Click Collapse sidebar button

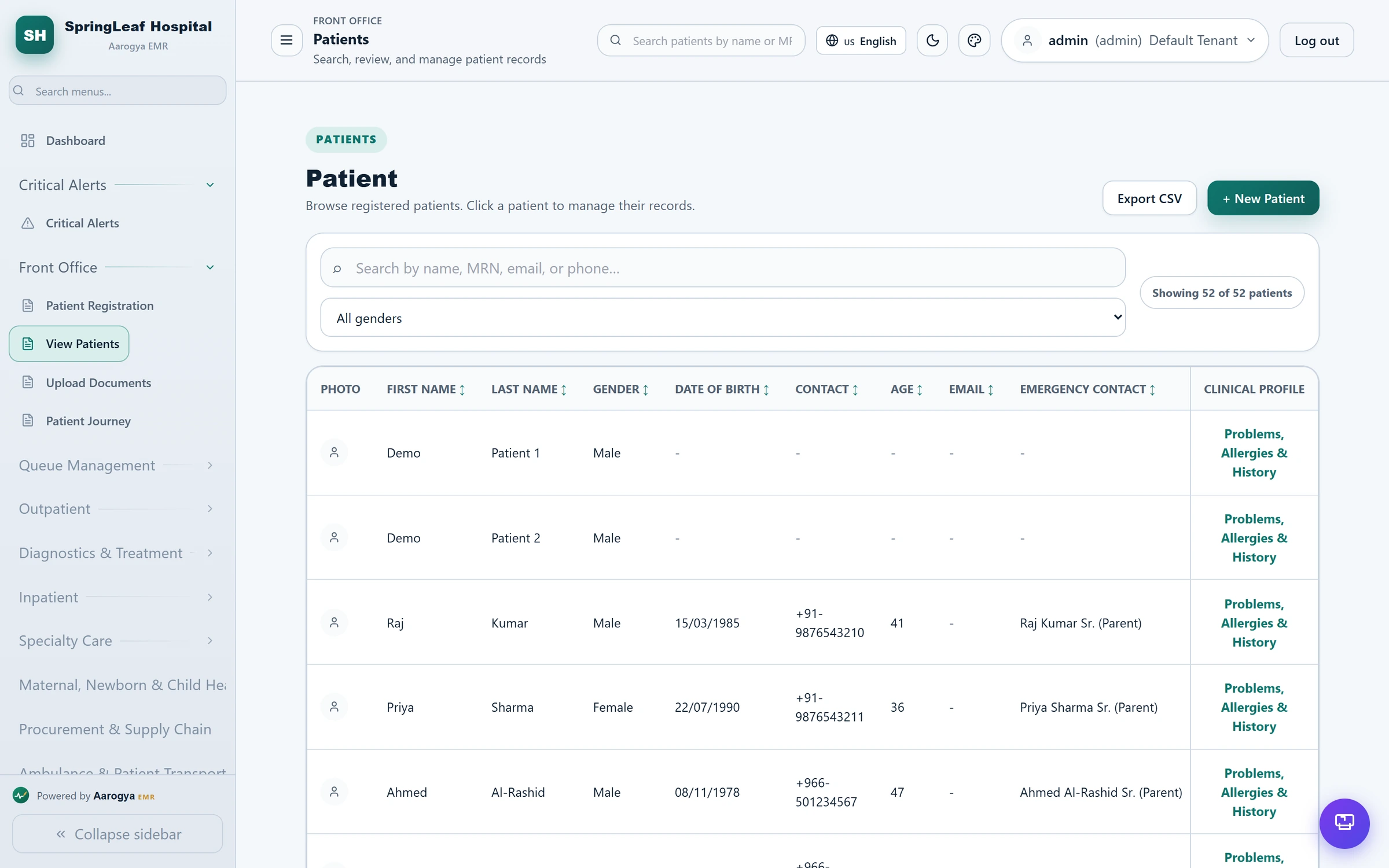coord(117,834)
